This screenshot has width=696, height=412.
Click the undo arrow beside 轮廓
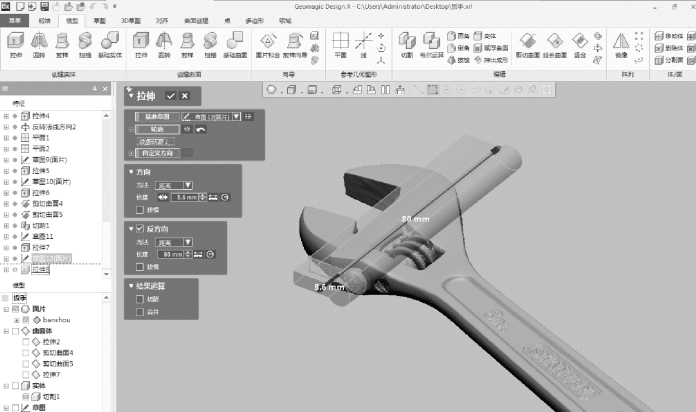[201, 129]
